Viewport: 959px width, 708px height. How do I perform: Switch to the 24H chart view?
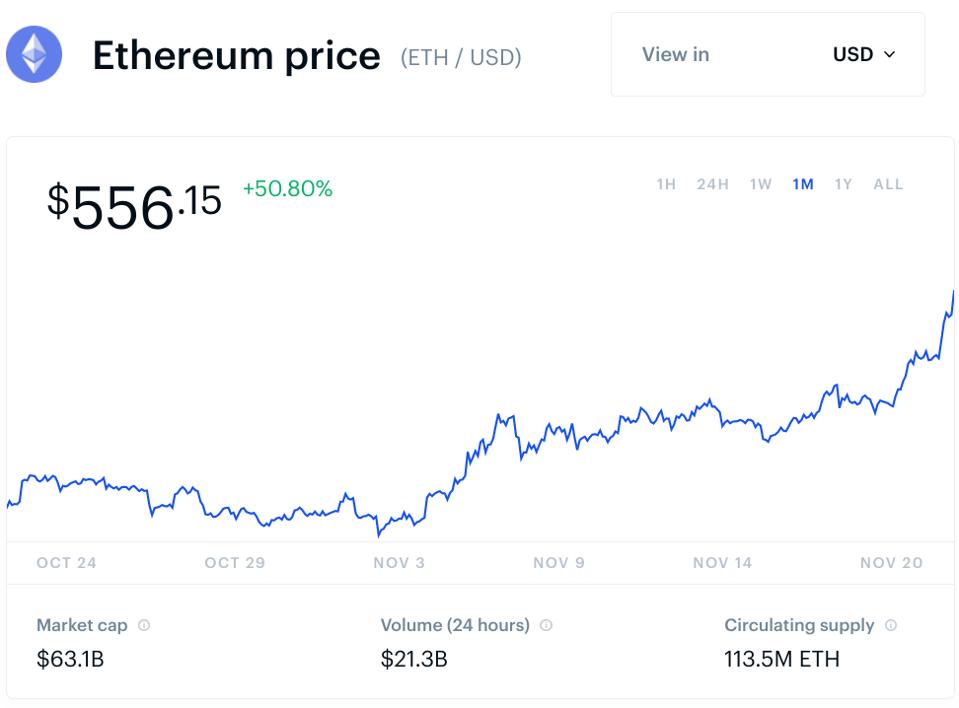712,184
